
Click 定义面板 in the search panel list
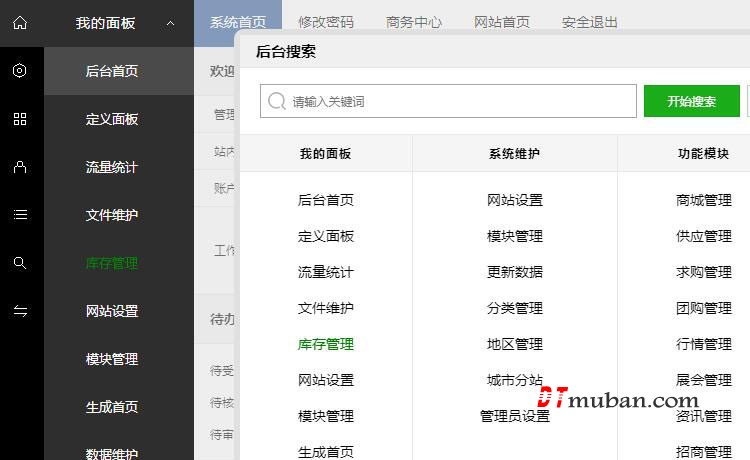(x=326, y=236)
